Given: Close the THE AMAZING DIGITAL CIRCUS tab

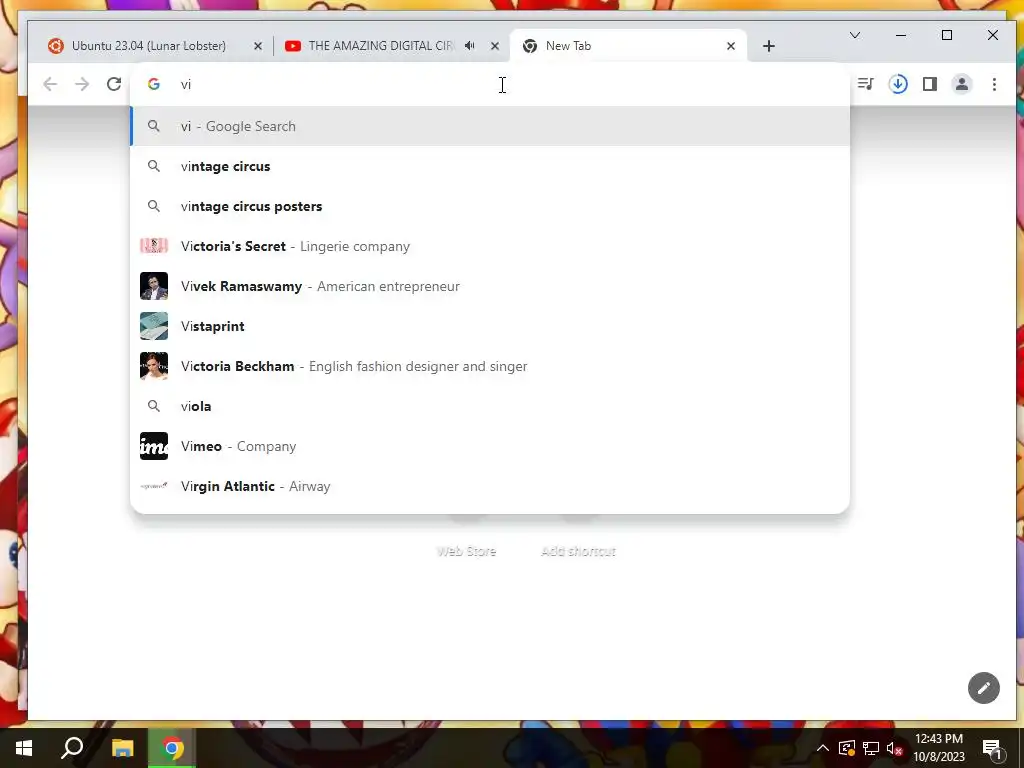Looking at the screenshot, I should 494,46.
